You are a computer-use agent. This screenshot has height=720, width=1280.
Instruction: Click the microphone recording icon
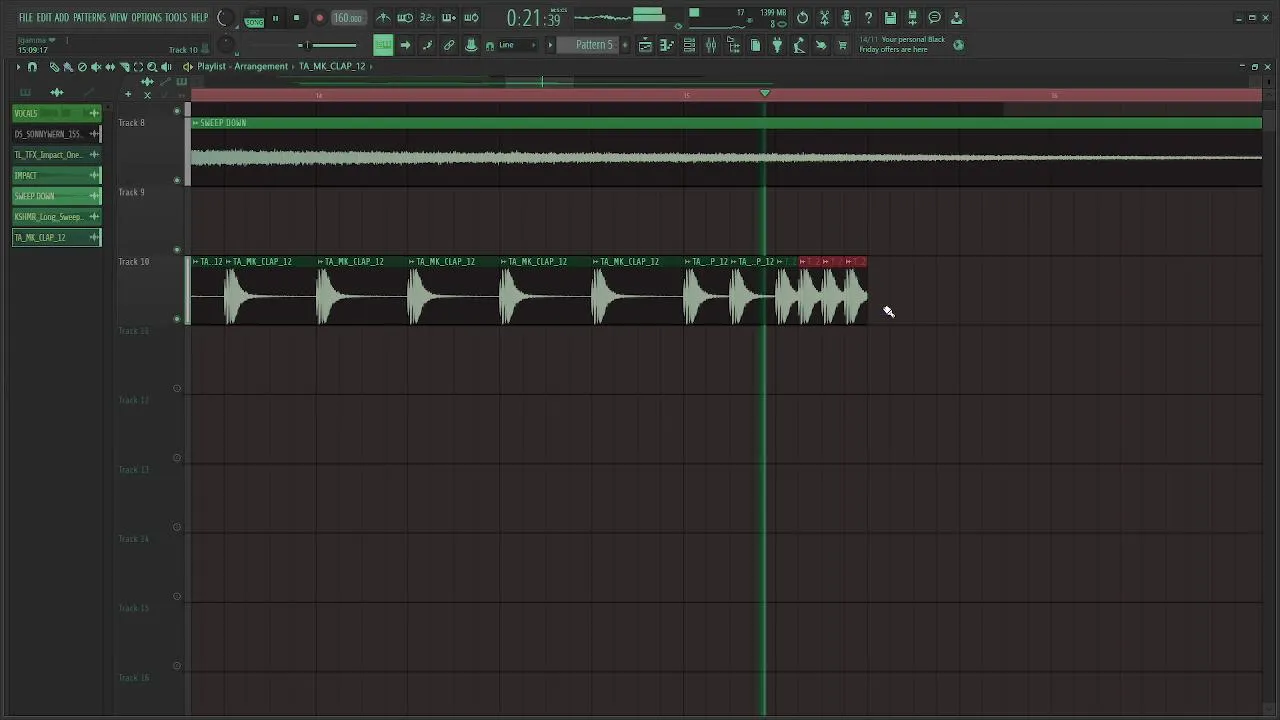[x=846, y=18]
